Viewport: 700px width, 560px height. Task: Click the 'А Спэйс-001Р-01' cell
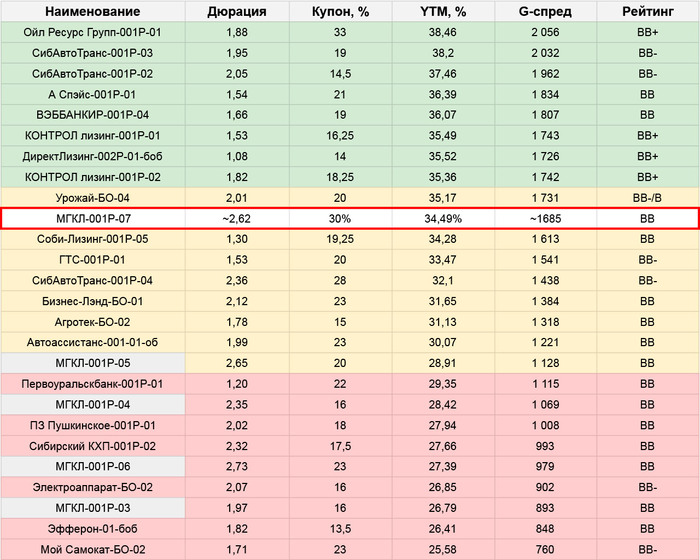pyautogui.click(x=93, y=94)
